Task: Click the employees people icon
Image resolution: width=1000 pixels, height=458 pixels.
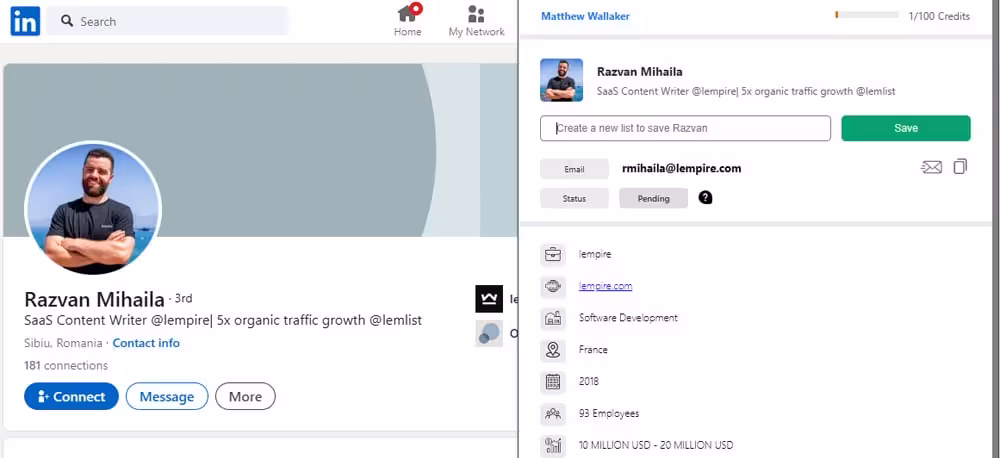Action: pos(552,414)
